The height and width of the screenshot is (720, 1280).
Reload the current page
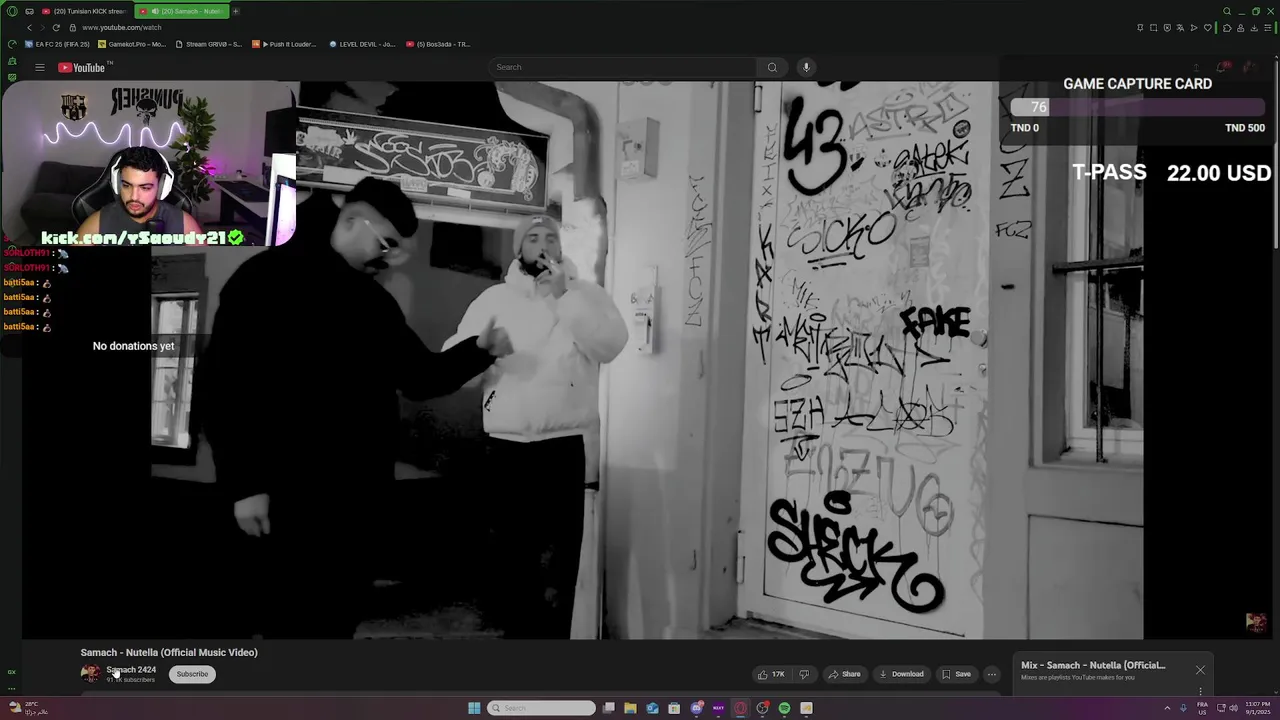pos(56,27)
